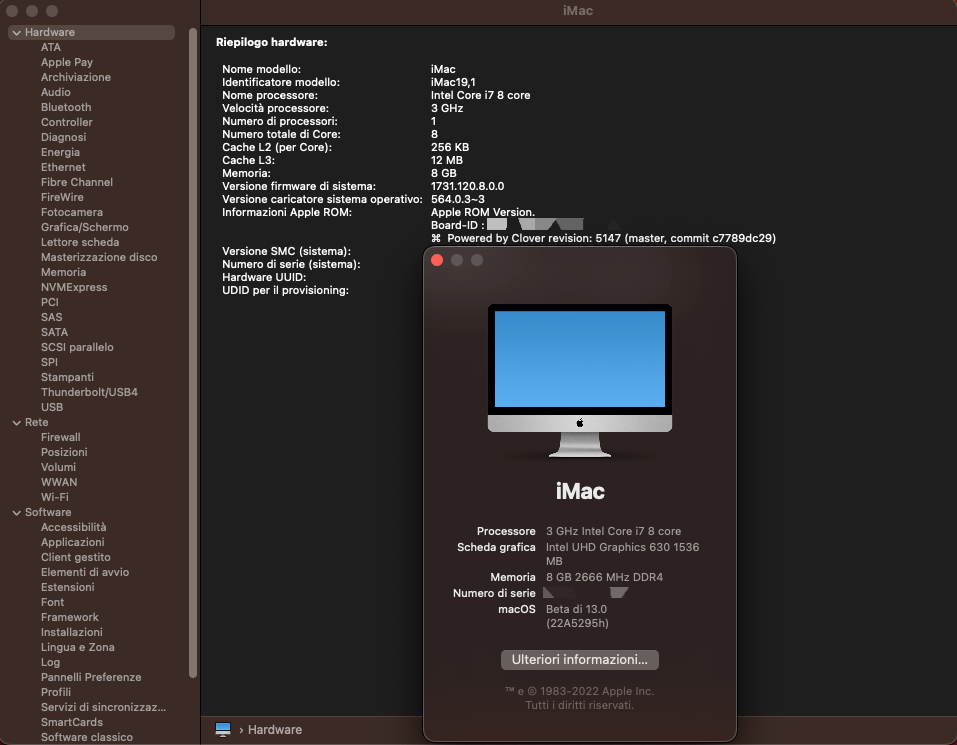Select Estensioni under Software

pos(68,588)
